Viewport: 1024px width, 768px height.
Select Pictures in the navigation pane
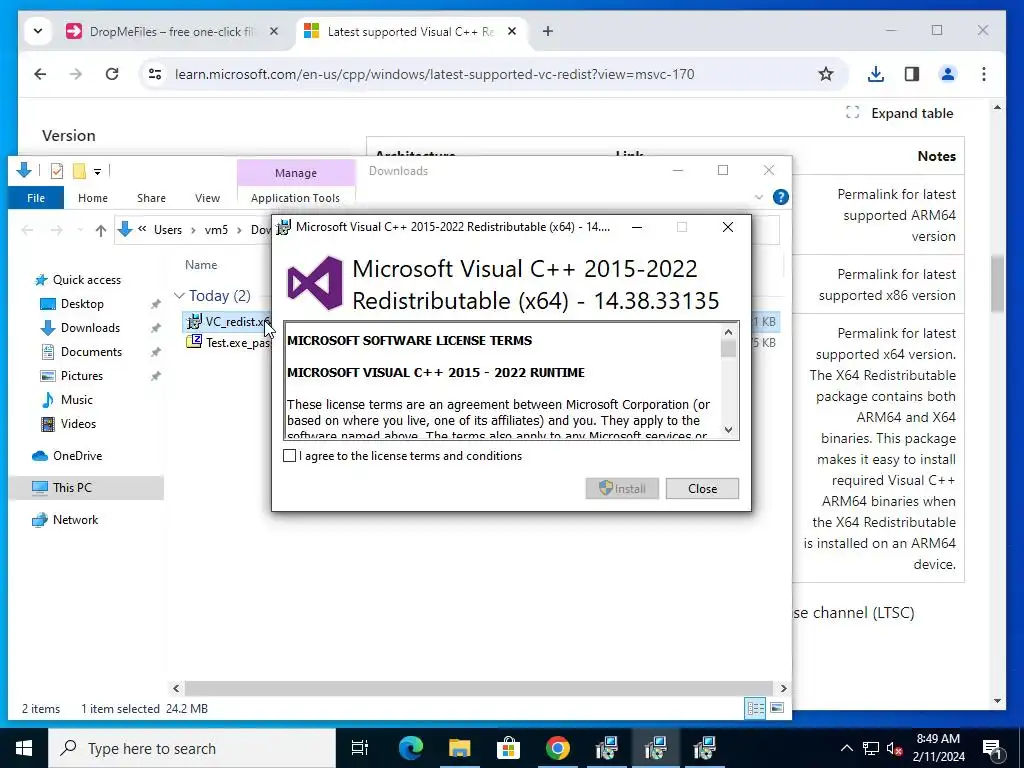[82, 376]
